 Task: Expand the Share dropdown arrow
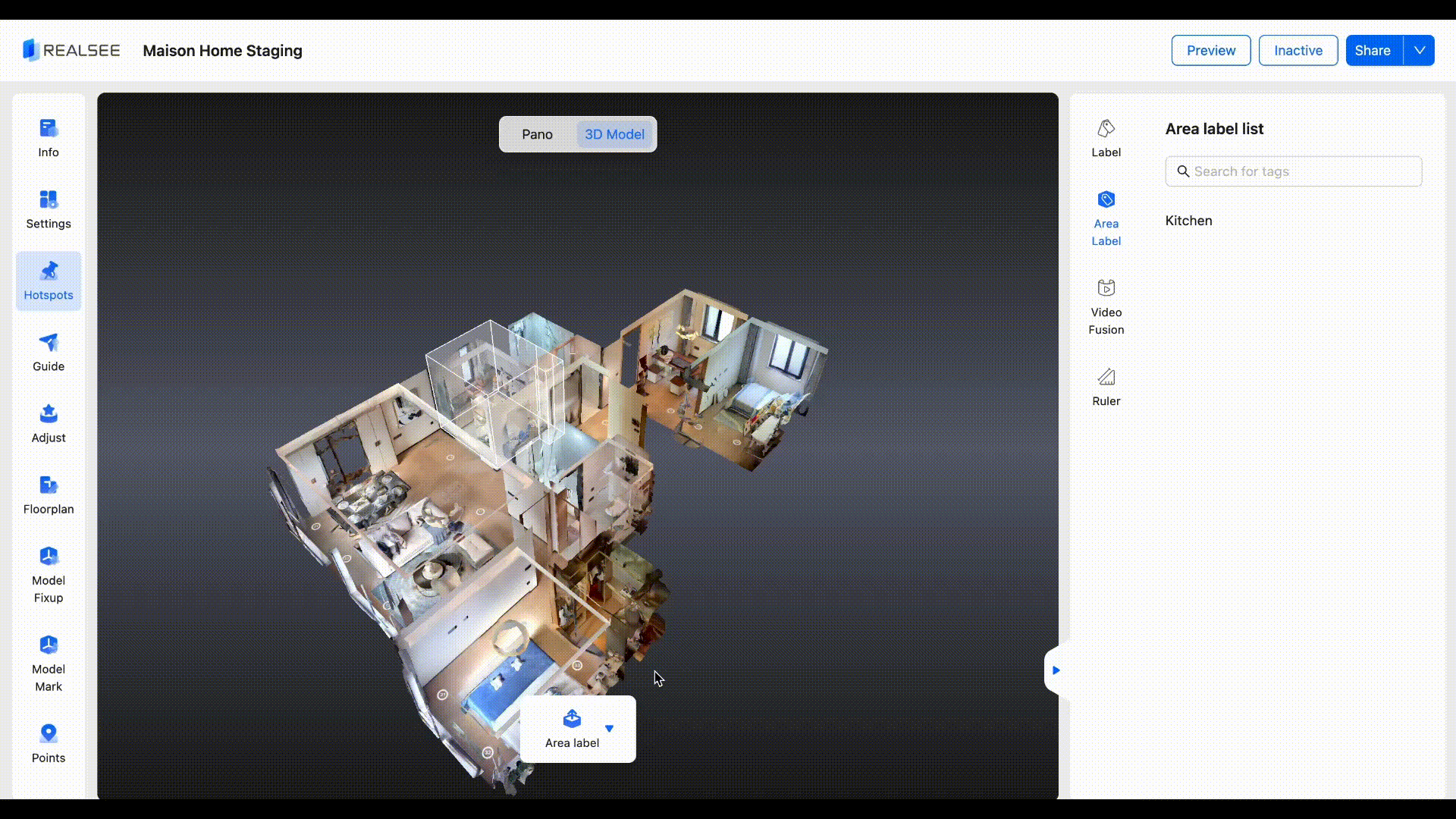pyautogui.click(x=1419, y=50)
